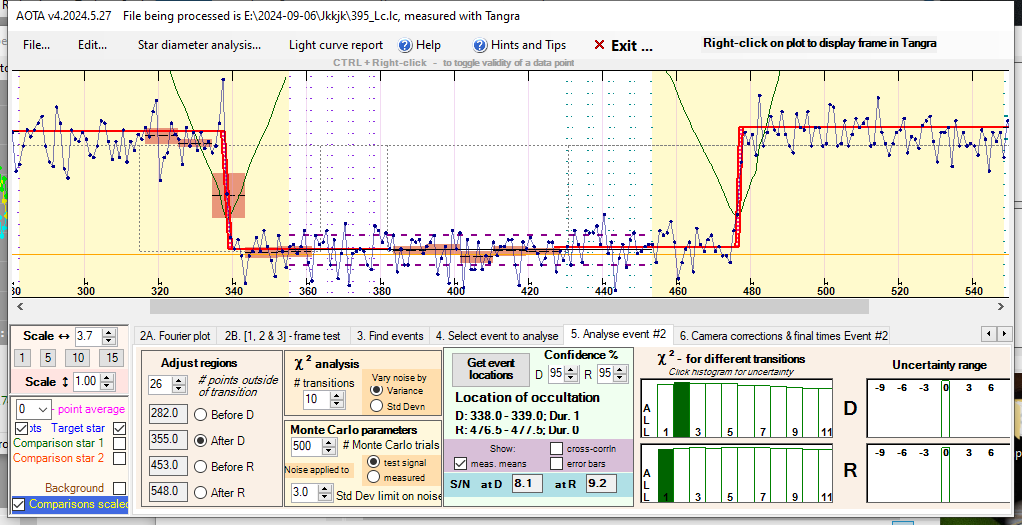Enable the error bars checkbox
This screenshot has height=525, width=1022.
[x=556, y=463]
